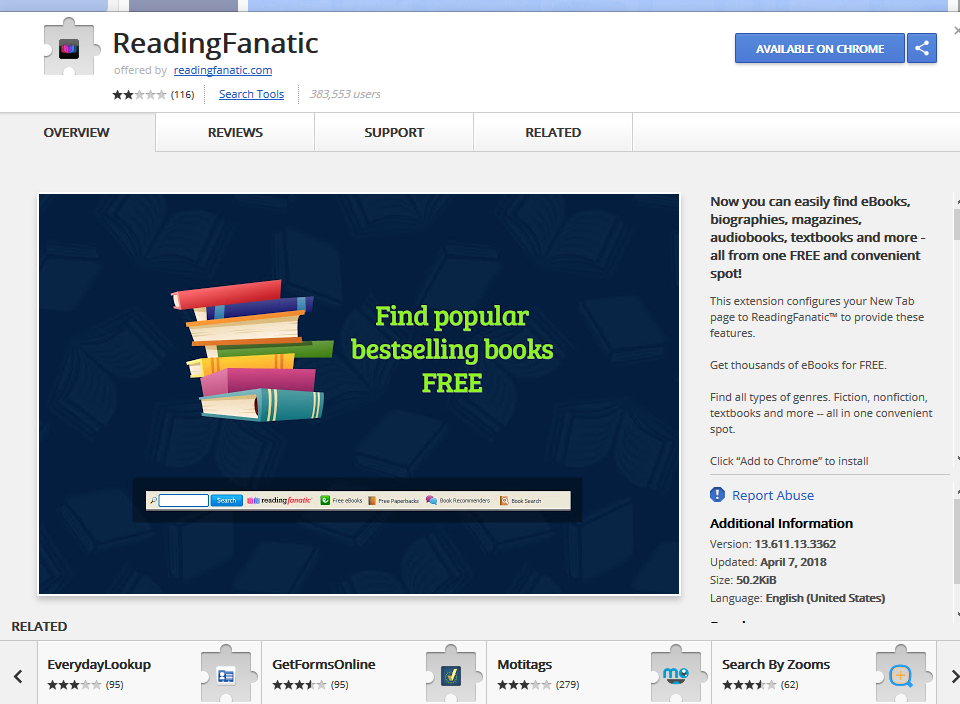Click the Size 50.2KiB text
The image size is (960, 704).
coord(743,580)
